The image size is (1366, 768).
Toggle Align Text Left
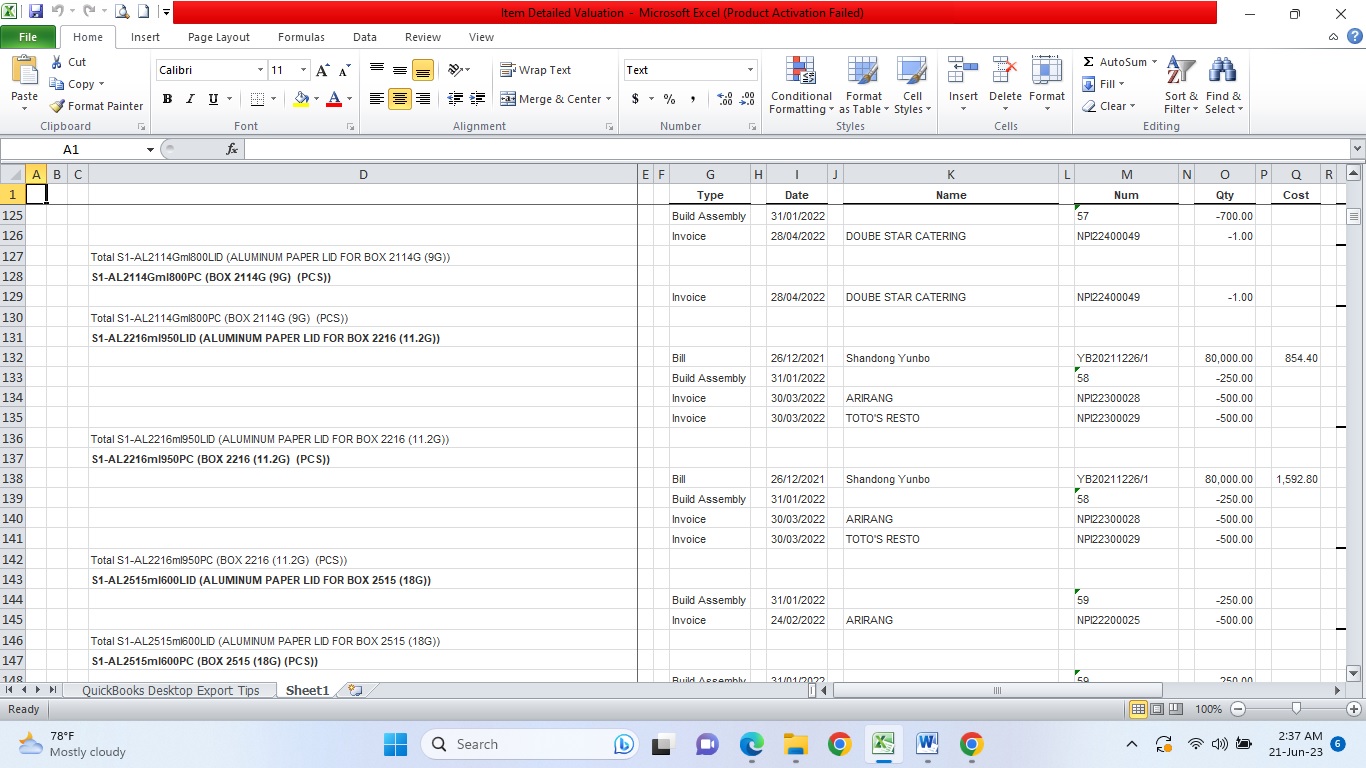(x=377, y=99)
